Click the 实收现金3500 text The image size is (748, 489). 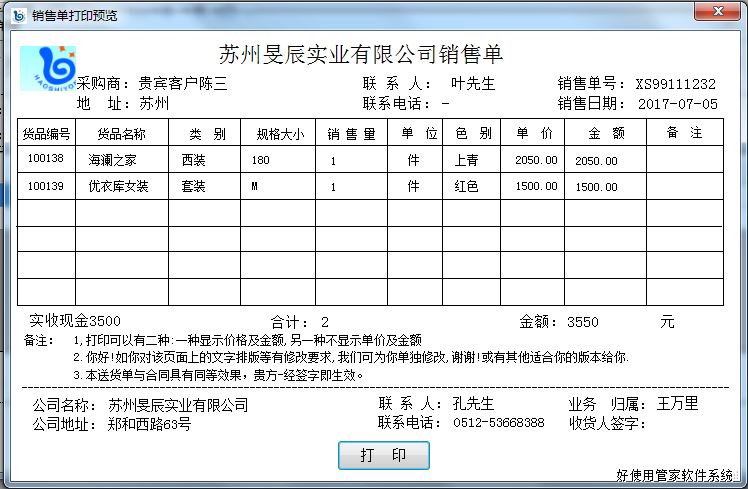point(75,321)
